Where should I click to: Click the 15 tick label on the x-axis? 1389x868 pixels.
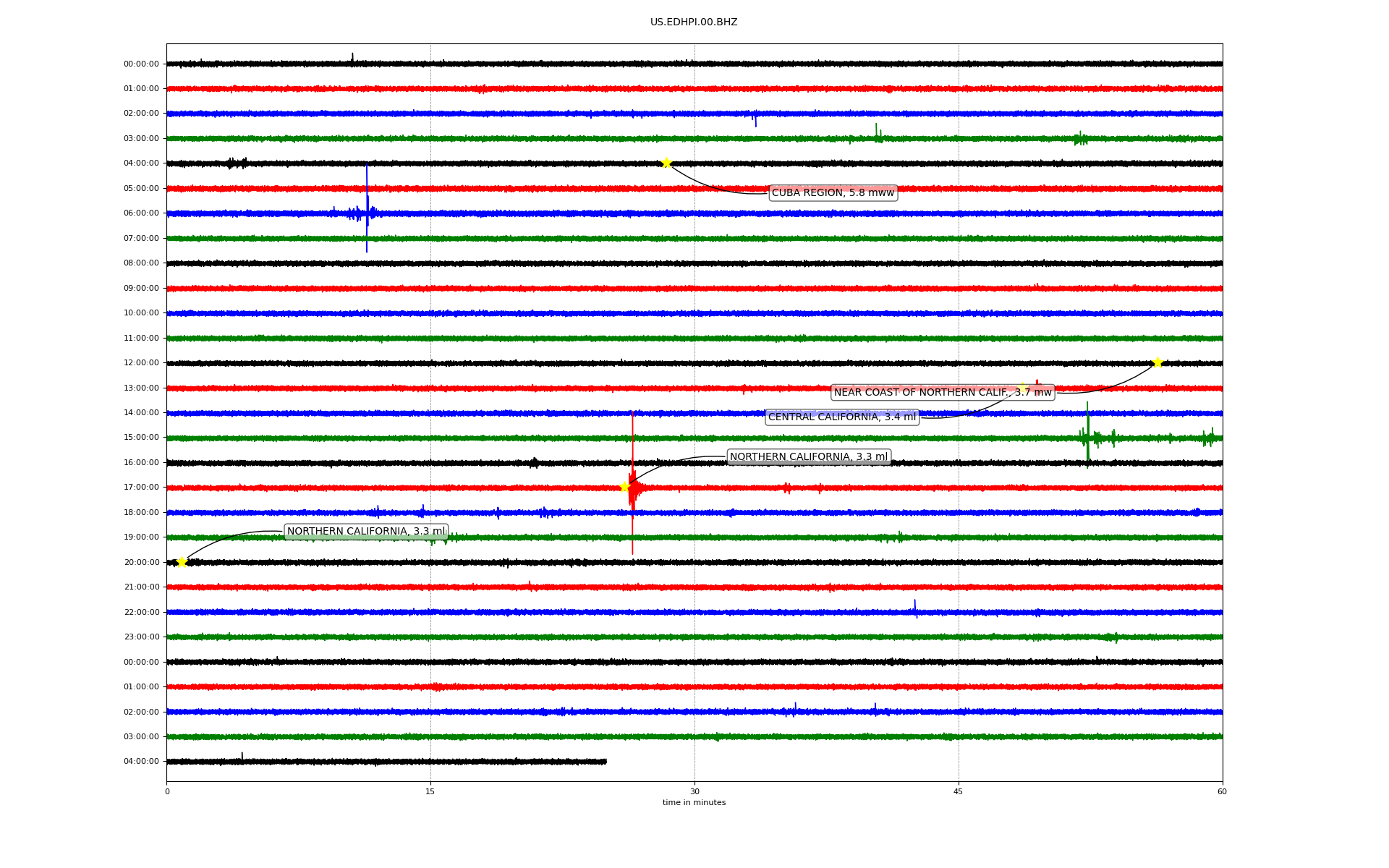pos(430,791)
